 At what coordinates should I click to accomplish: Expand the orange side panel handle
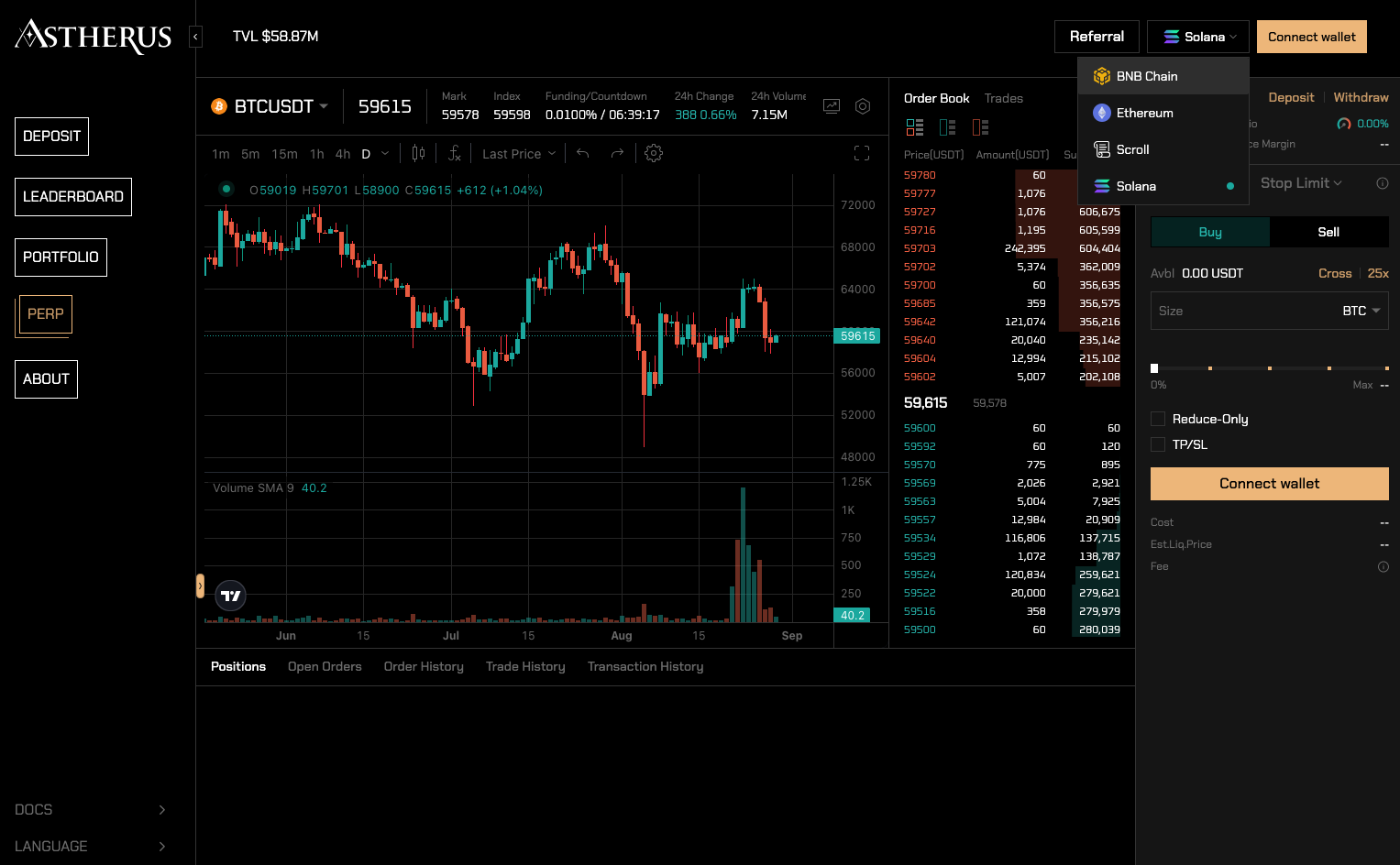coord(200,586)
